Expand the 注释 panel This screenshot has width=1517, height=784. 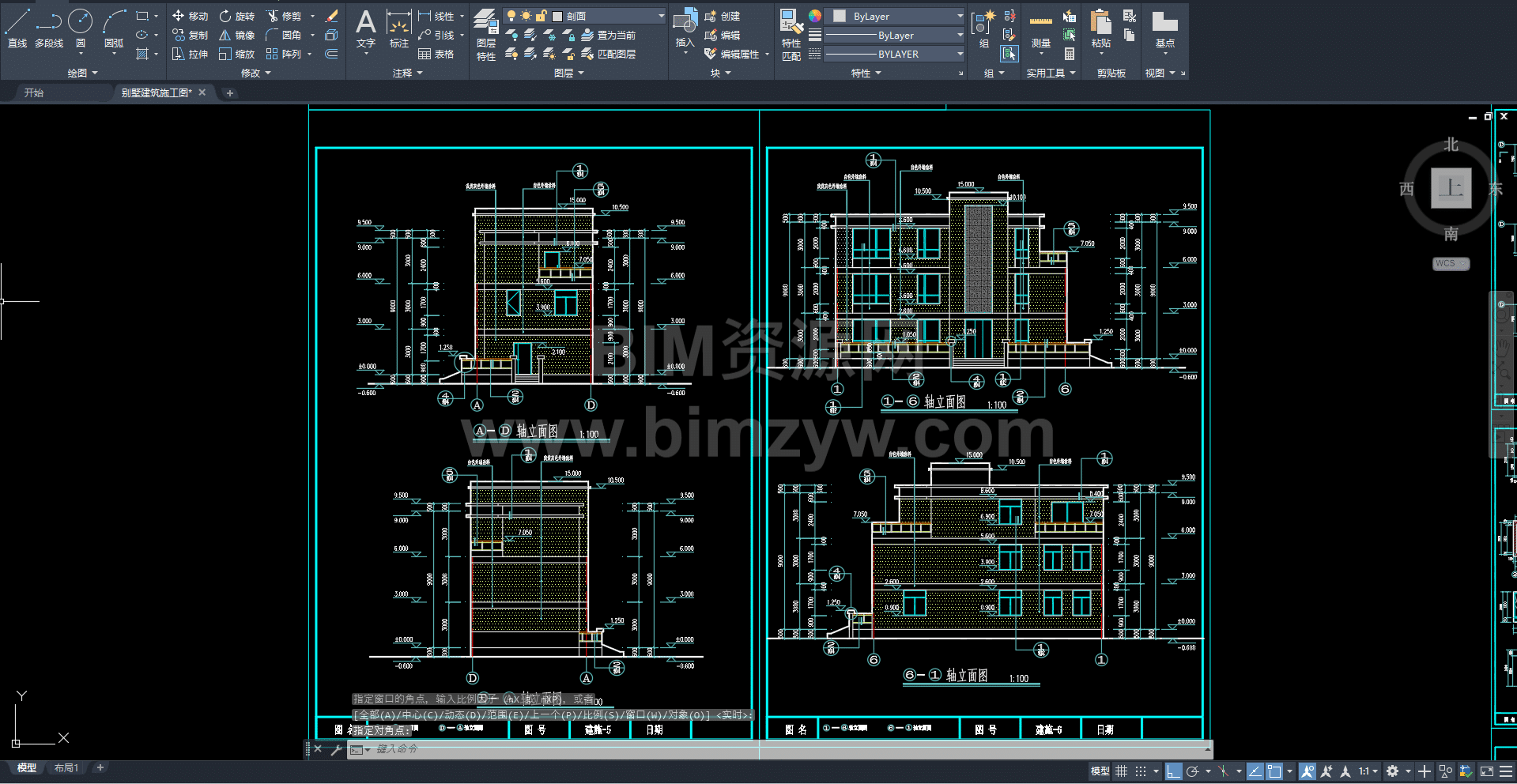(408, 73)
